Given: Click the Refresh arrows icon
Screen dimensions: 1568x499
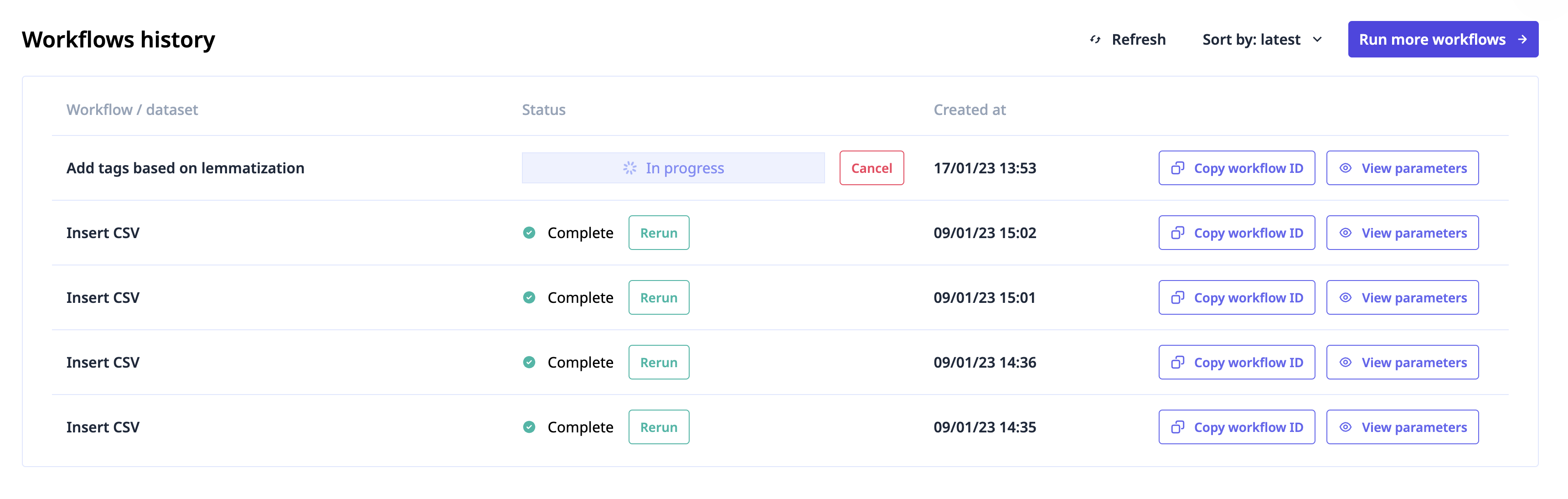Looking at the screenshot, I should [x=1095, y=40].
